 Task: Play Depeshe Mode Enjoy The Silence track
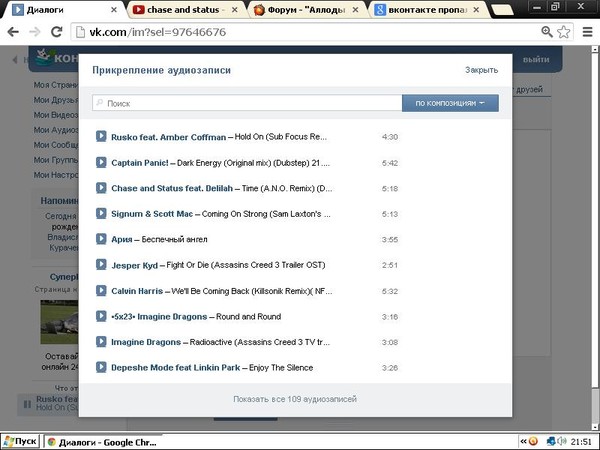[x=101, y=367]
